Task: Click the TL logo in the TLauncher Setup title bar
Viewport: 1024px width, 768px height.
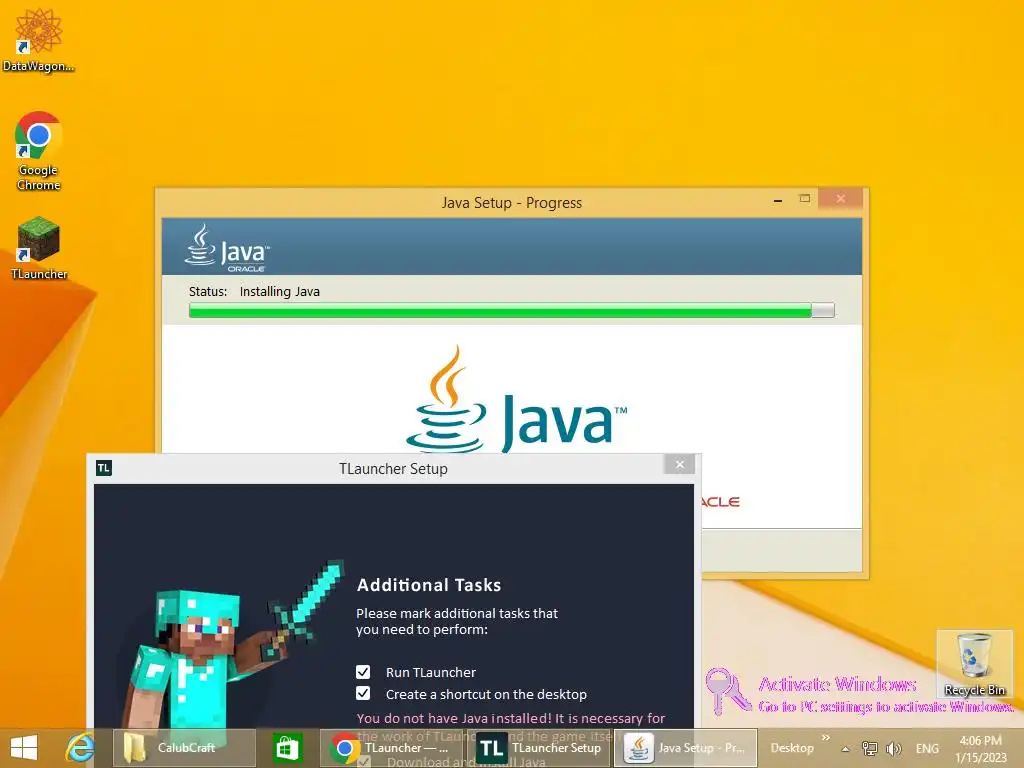Action: pyautogui.click(x=104, y=468)
